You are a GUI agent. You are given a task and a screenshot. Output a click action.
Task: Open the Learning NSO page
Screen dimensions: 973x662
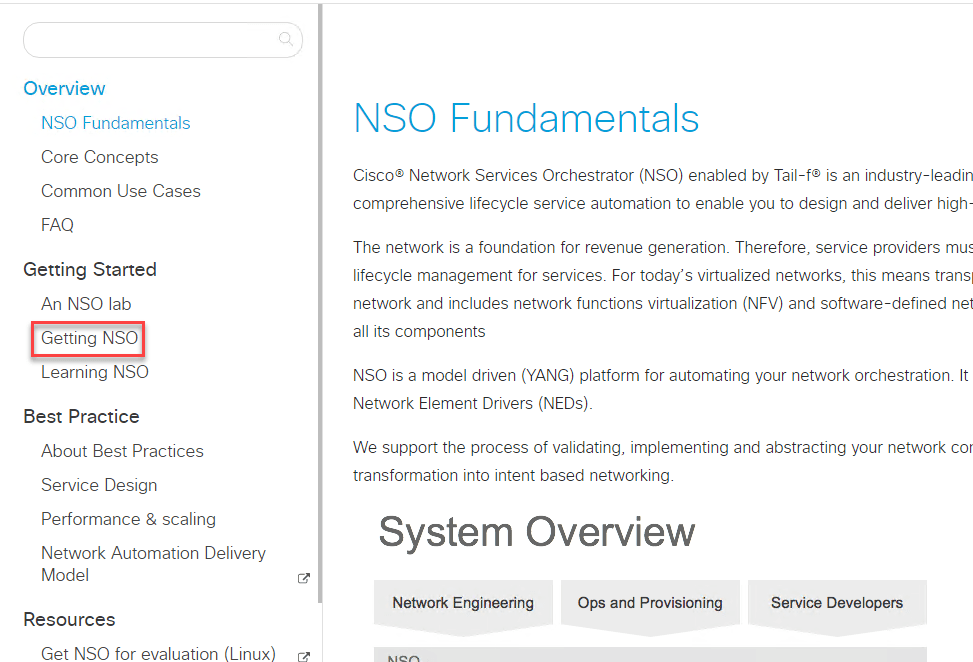pos(94,372)
